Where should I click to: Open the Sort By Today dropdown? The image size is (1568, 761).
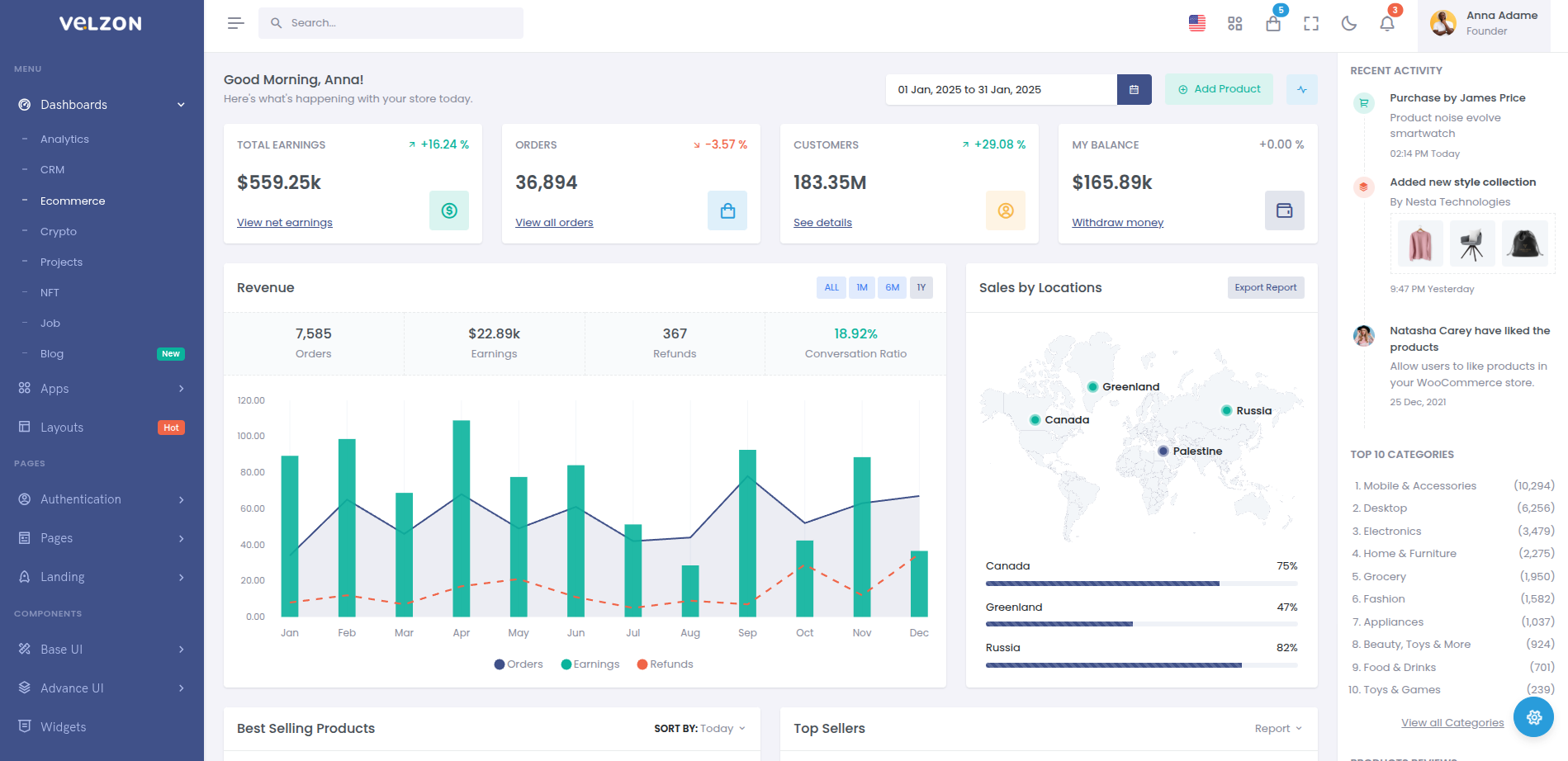click(x=699, y=729)
